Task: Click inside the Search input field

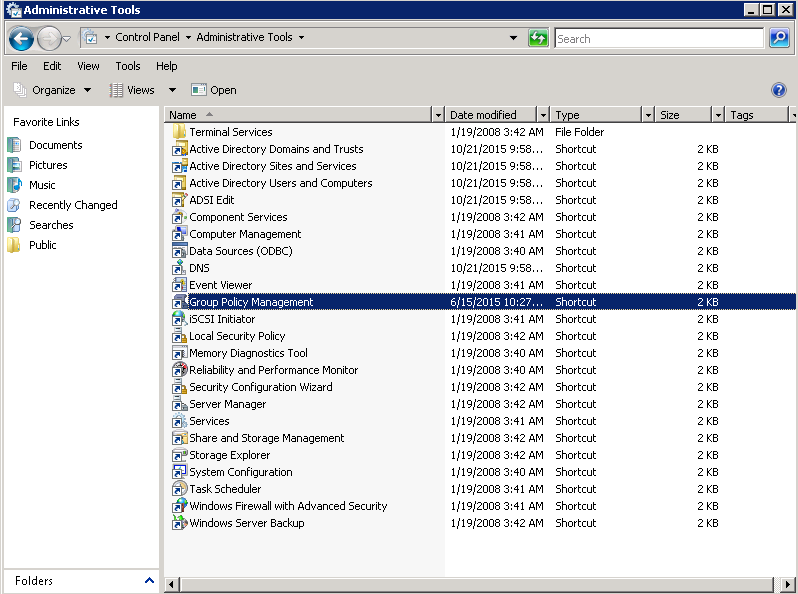Action: point(658,38)
